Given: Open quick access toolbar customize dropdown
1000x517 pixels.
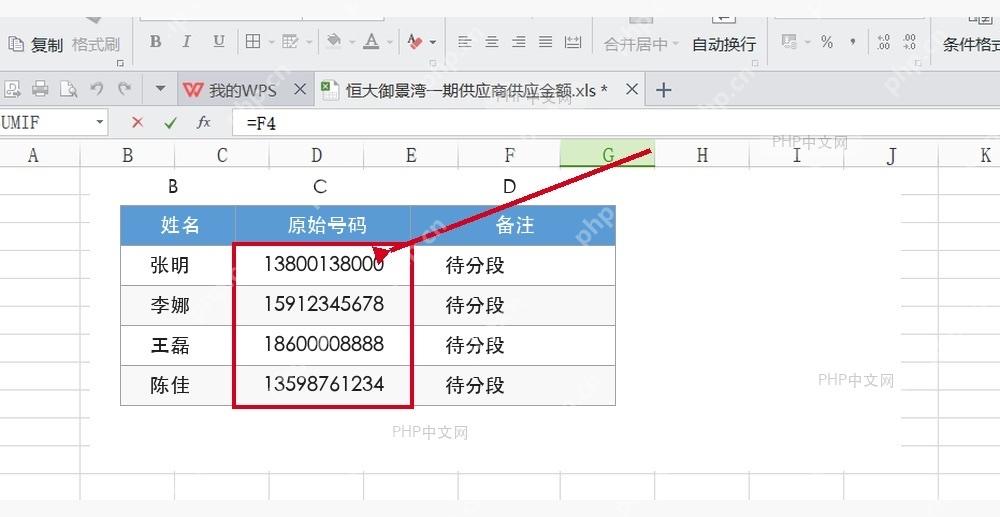Looking at the screenshot, I should coord(161,89).
